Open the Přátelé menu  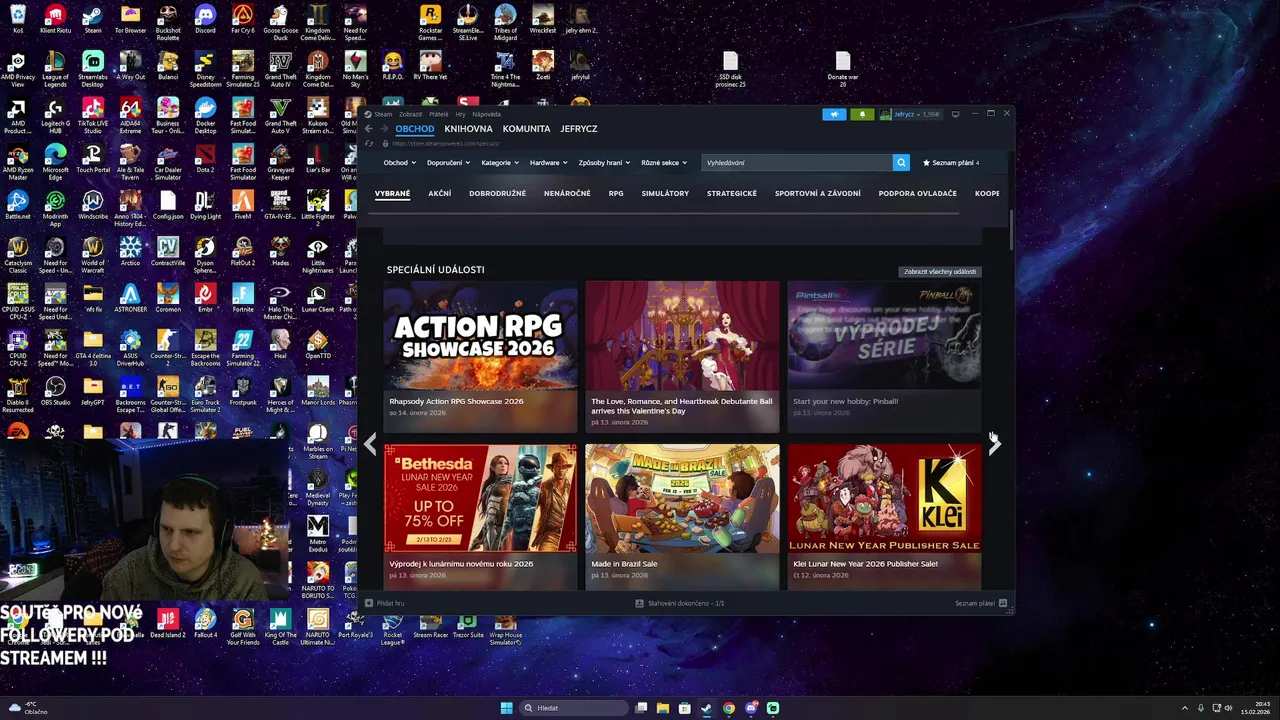coord(438,114)
